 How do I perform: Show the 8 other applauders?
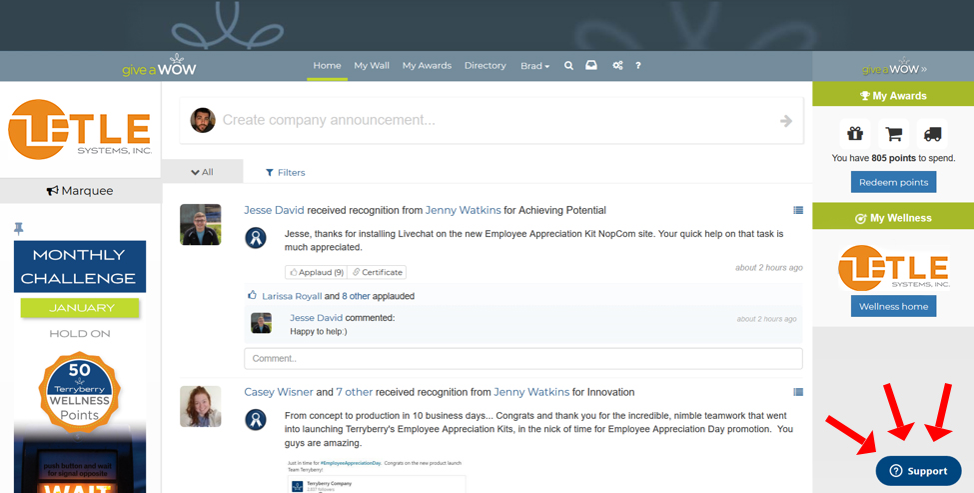click(356, 296)
